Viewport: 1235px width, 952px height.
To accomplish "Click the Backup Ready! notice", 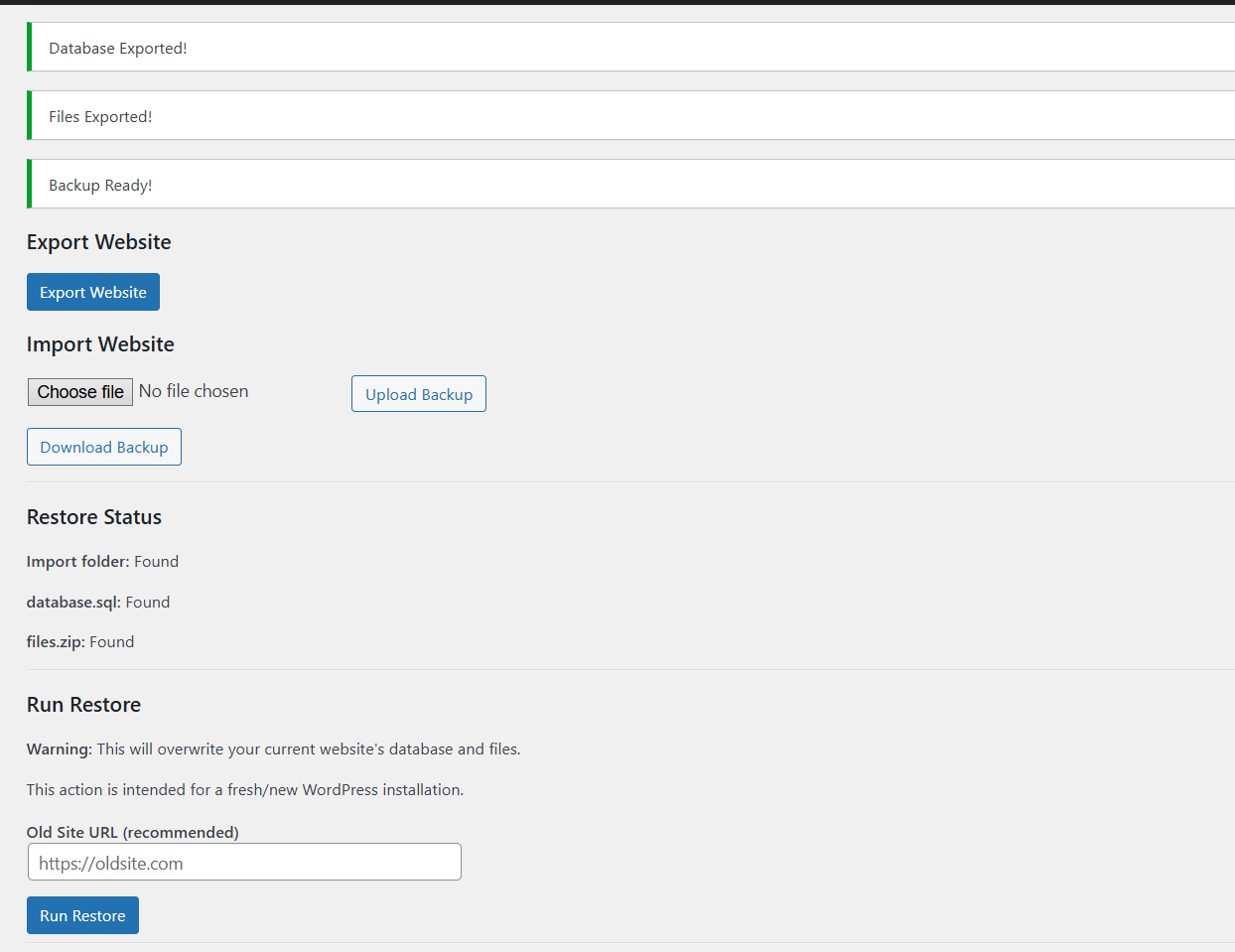I will point(100,185).
